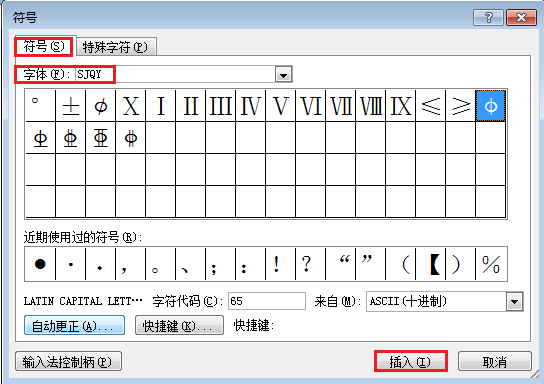Click the LATIN CAPITAL LETT··· character name
The height and width of the screenshot is (384, 544).
[83, 301]
